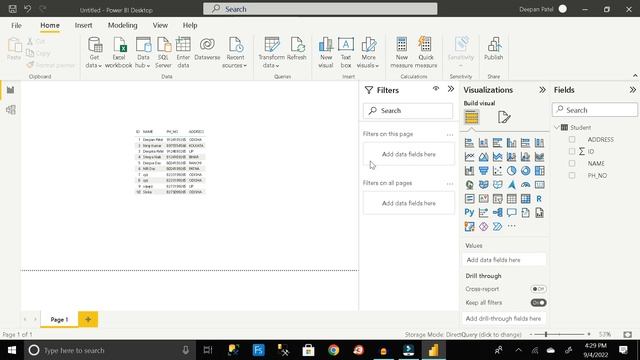640x360 pixels.
Task: Choose the R script visual
Action: (539, 199)
